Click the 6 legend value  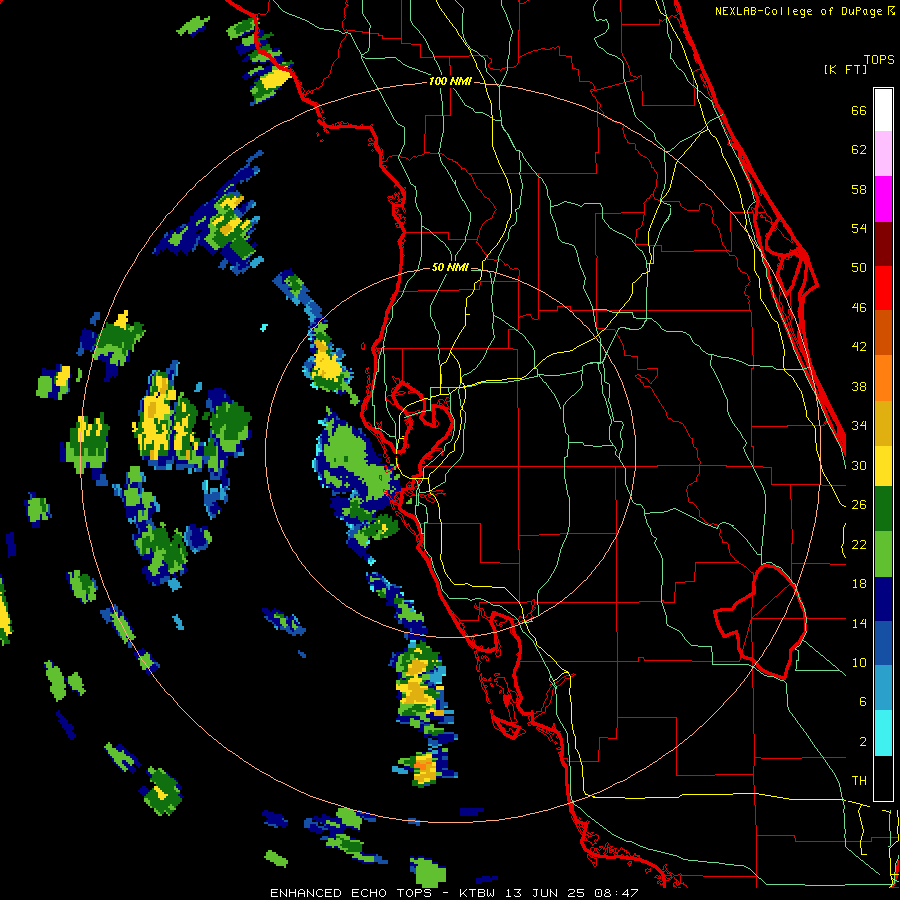coord(862,701)
